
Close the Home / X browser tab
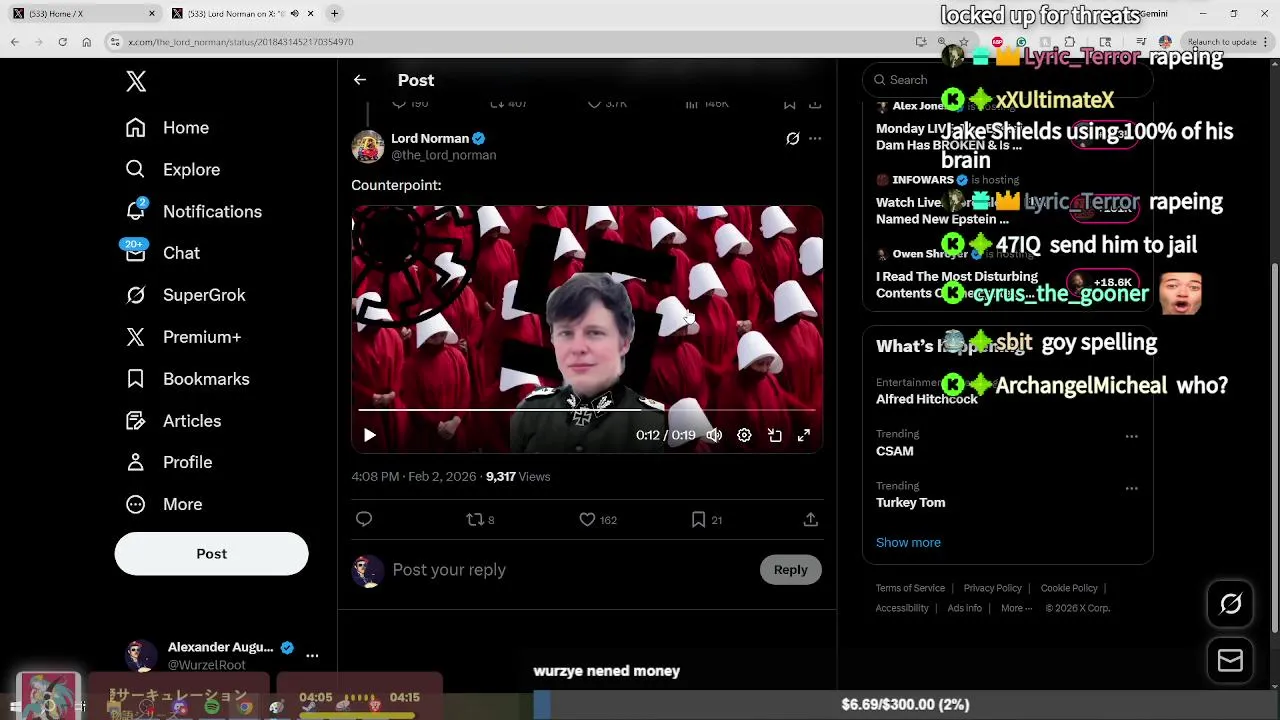(x=152, y=14)
